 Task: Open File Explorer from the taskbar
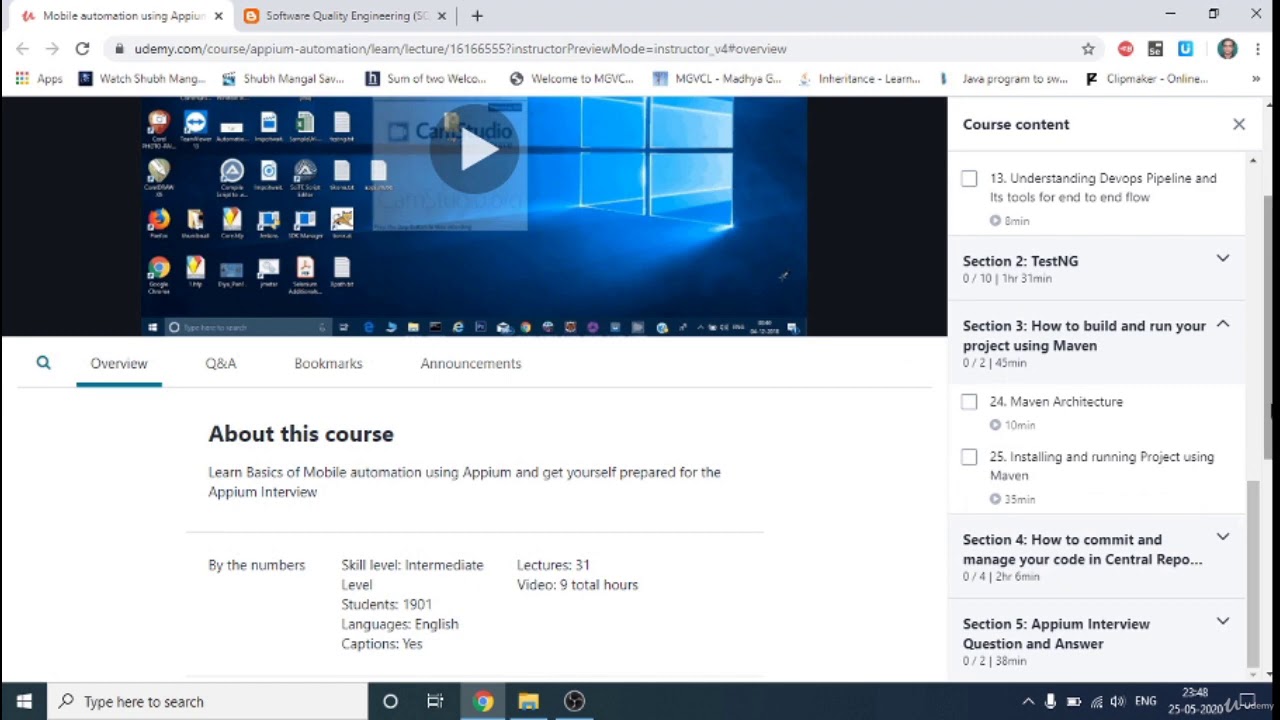click(529, 701)
